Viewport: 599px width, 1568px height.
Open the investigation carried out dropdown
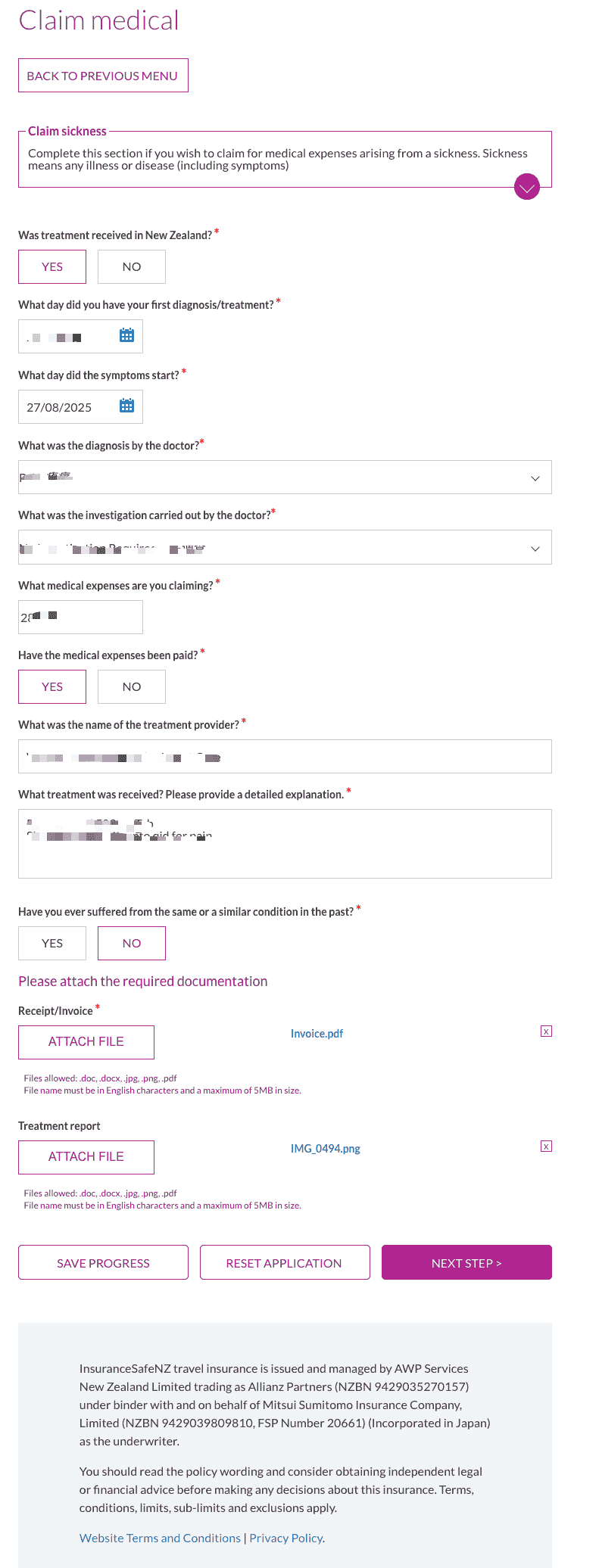pyautogui.click(x=284, y=547)
